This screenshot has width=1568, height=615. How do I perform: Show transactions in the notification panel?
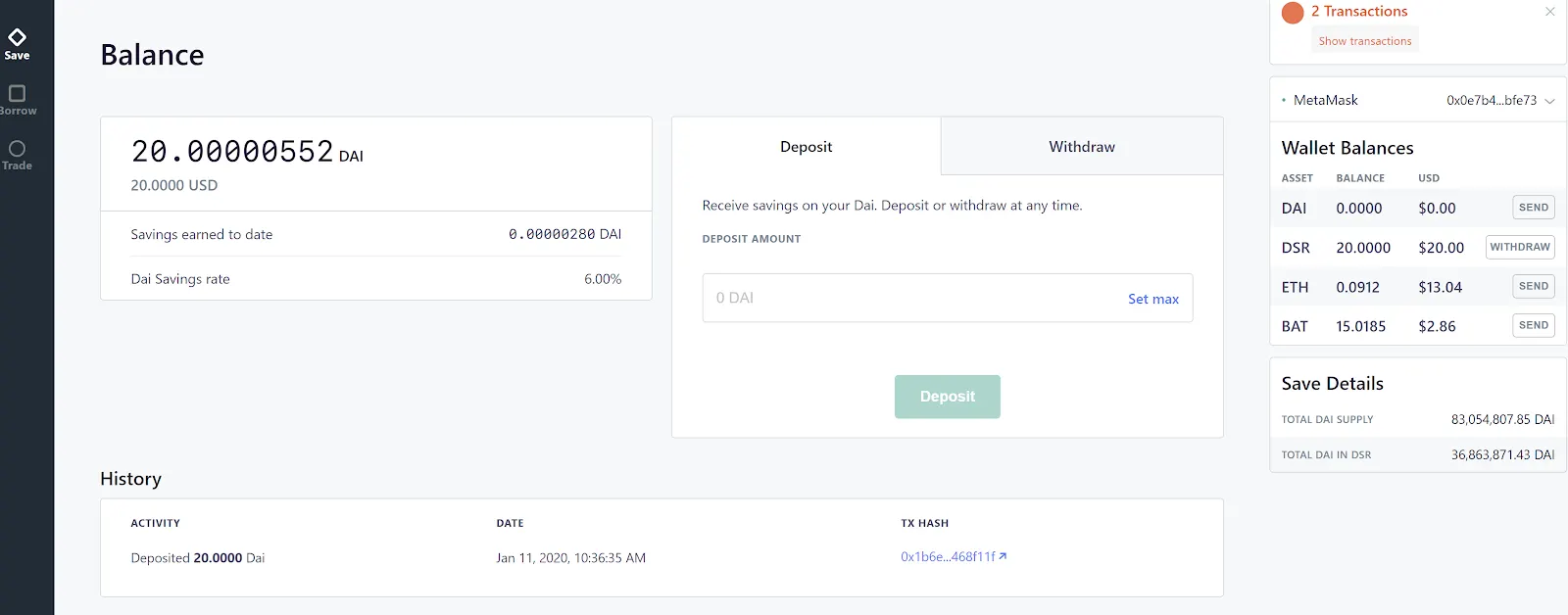(1364, 41)
